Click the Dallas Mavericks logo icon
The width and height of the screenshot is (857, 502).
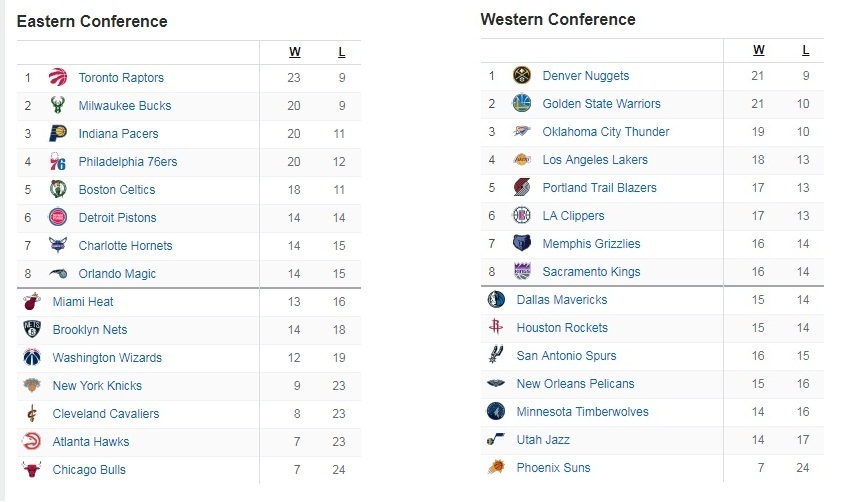click(496, 299)
